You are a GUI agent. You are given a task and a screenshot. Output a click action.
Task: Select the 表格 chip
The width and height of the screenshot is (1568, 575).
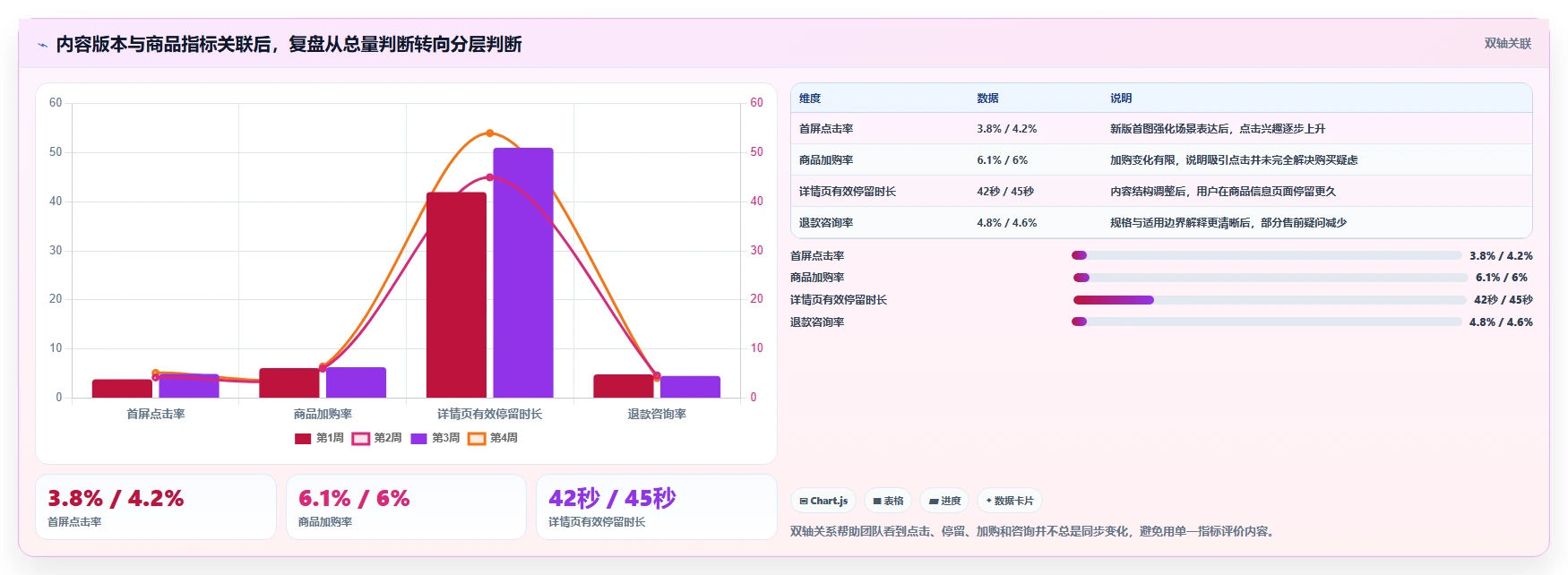pyautogui.click(x=888, y=501)
